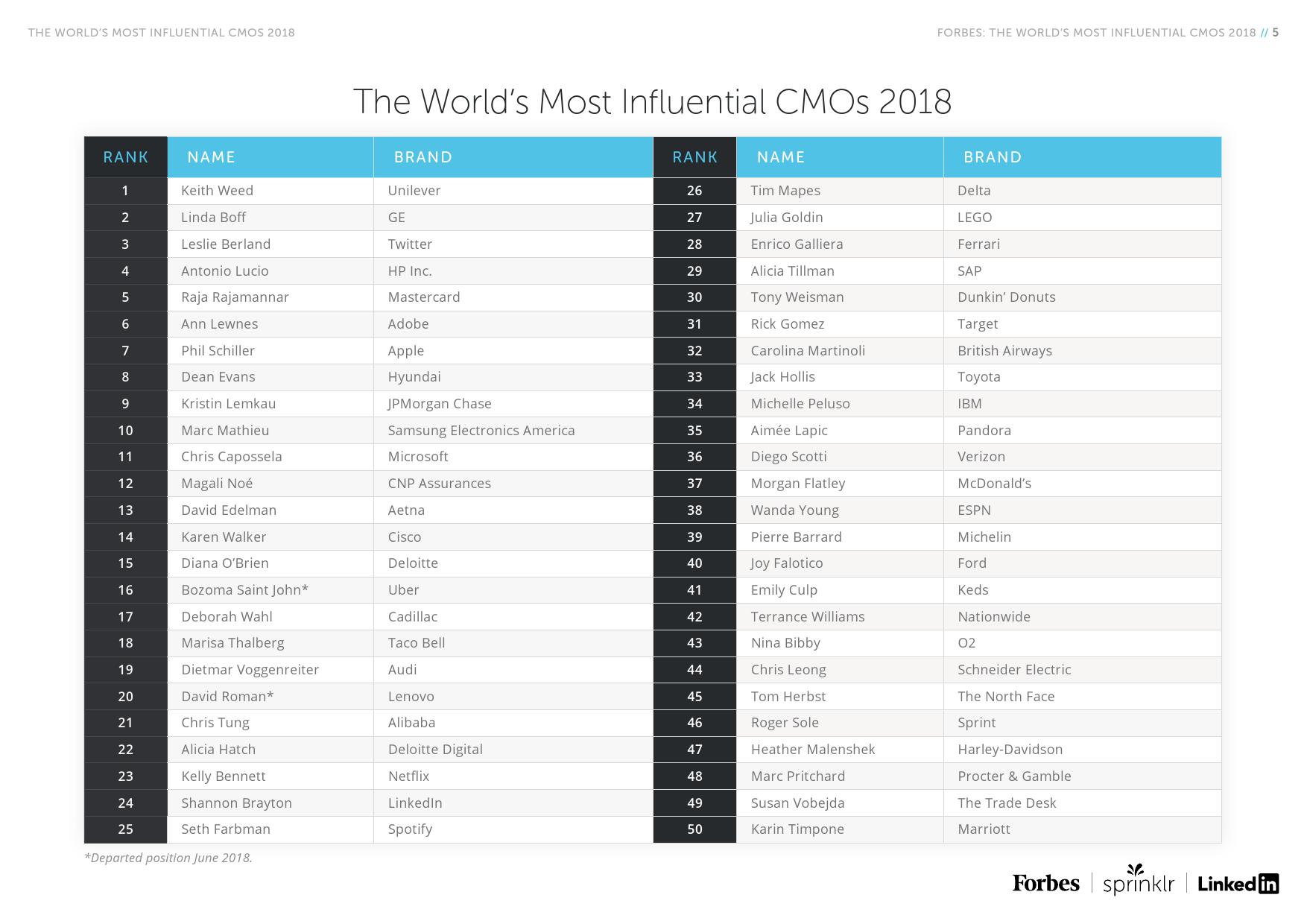This screenshot has width=1307, height=924.
Task: Select the Samsung Electronics America cell
Action: (x=481, y=431)
